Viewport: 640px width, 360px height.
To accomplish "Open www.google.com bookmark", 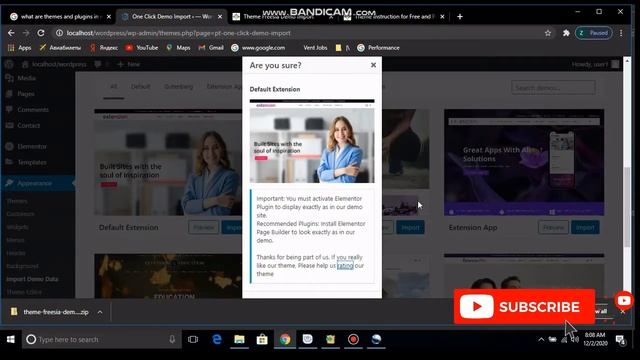I will (x=258, y=48).
